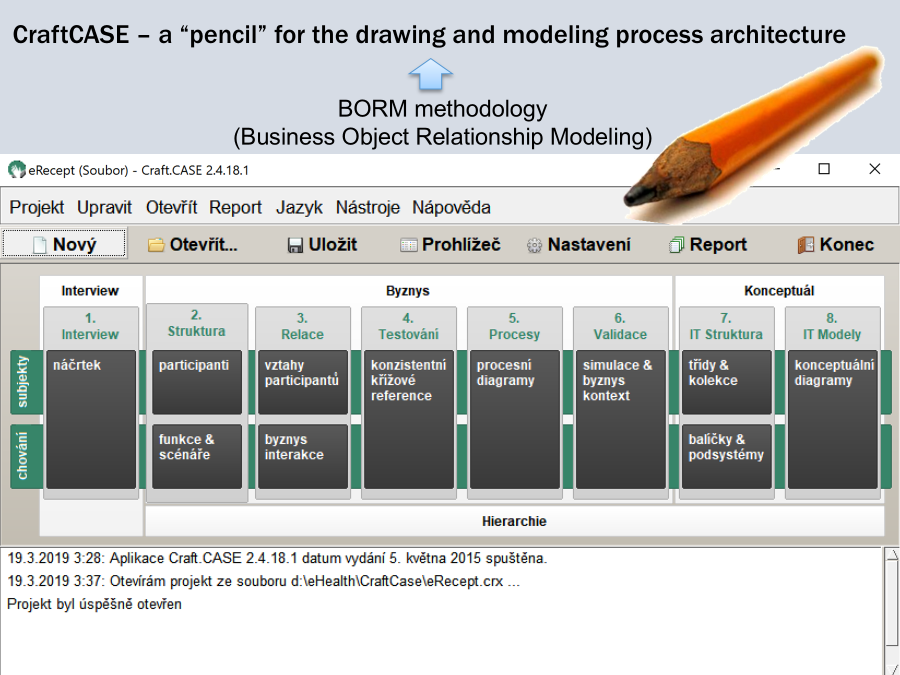Open the participanti tile
Screen dimensions: 900x675
click(x=196, y=381)
